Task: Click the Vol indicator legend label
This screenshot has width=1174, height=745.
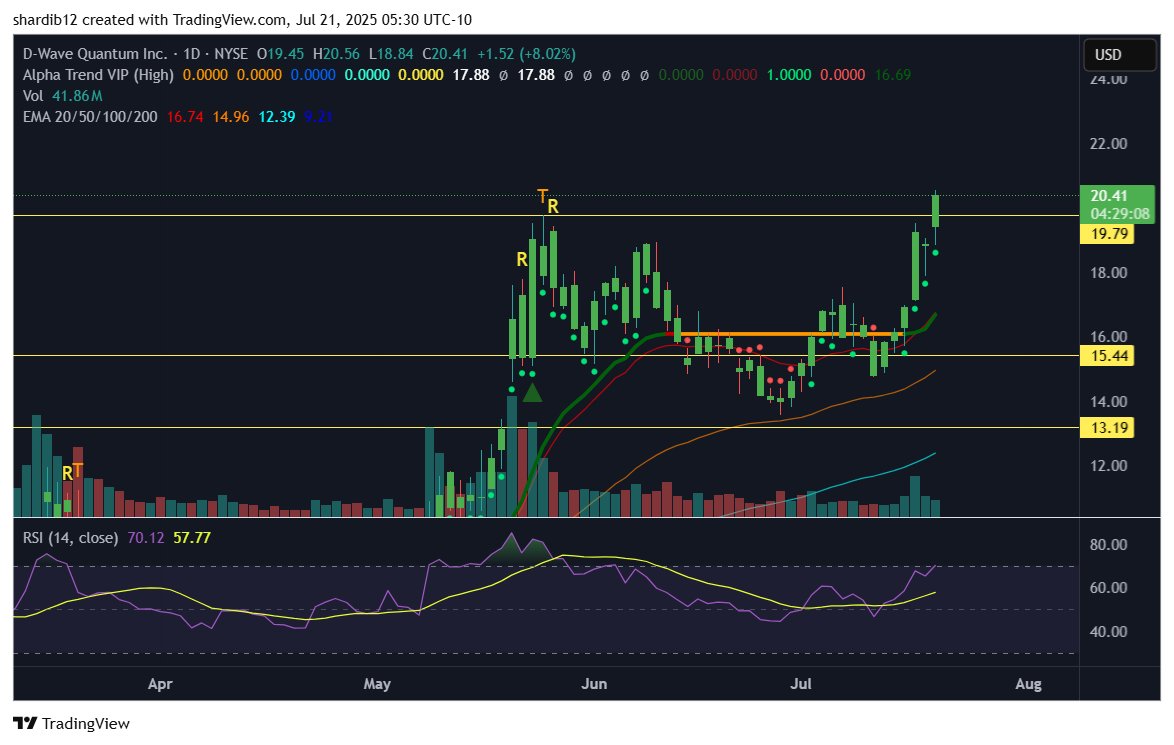Action: click(33, 96)
